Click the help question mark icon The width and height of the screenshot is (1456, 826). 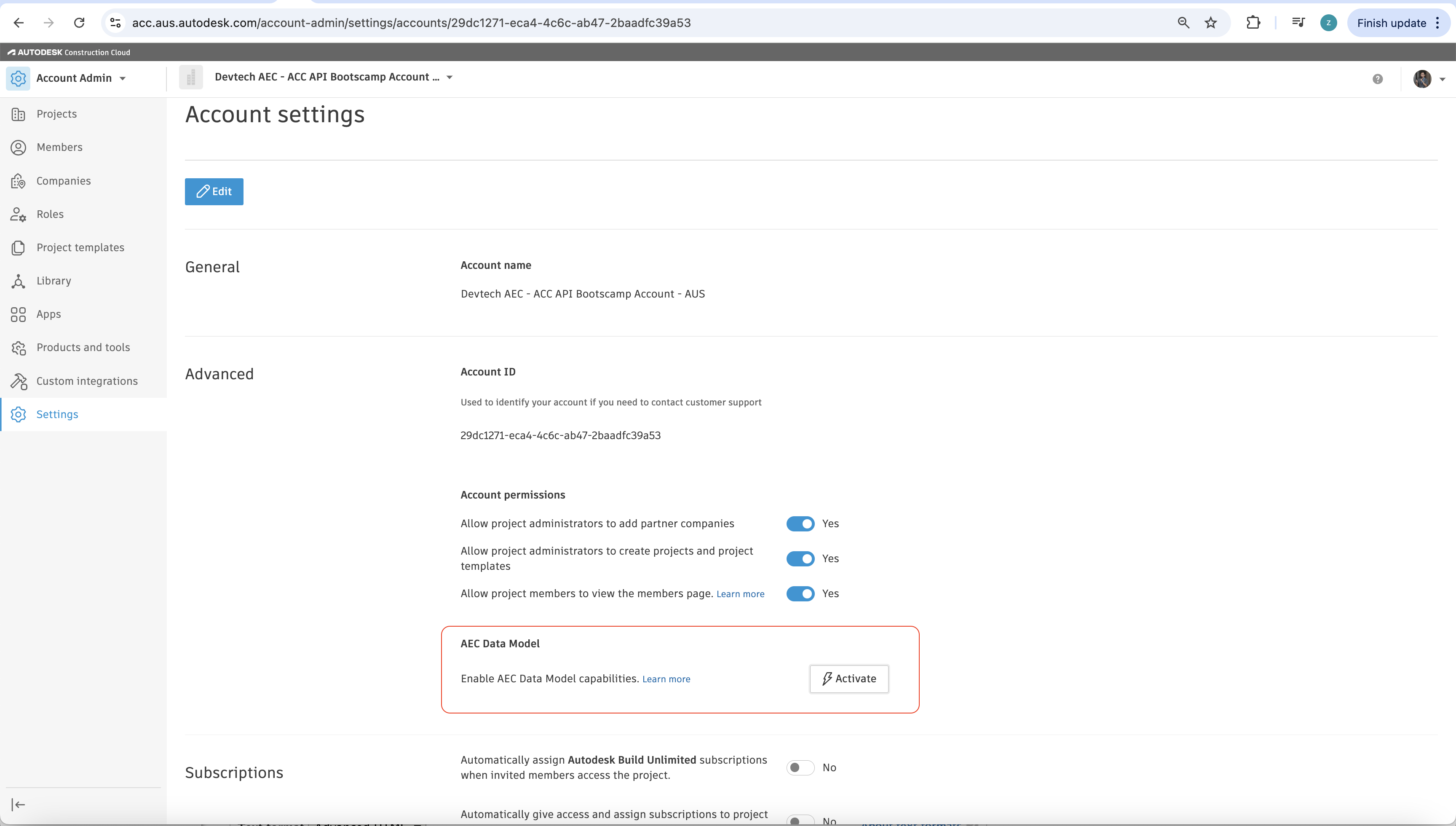[x=1378, y=78]
